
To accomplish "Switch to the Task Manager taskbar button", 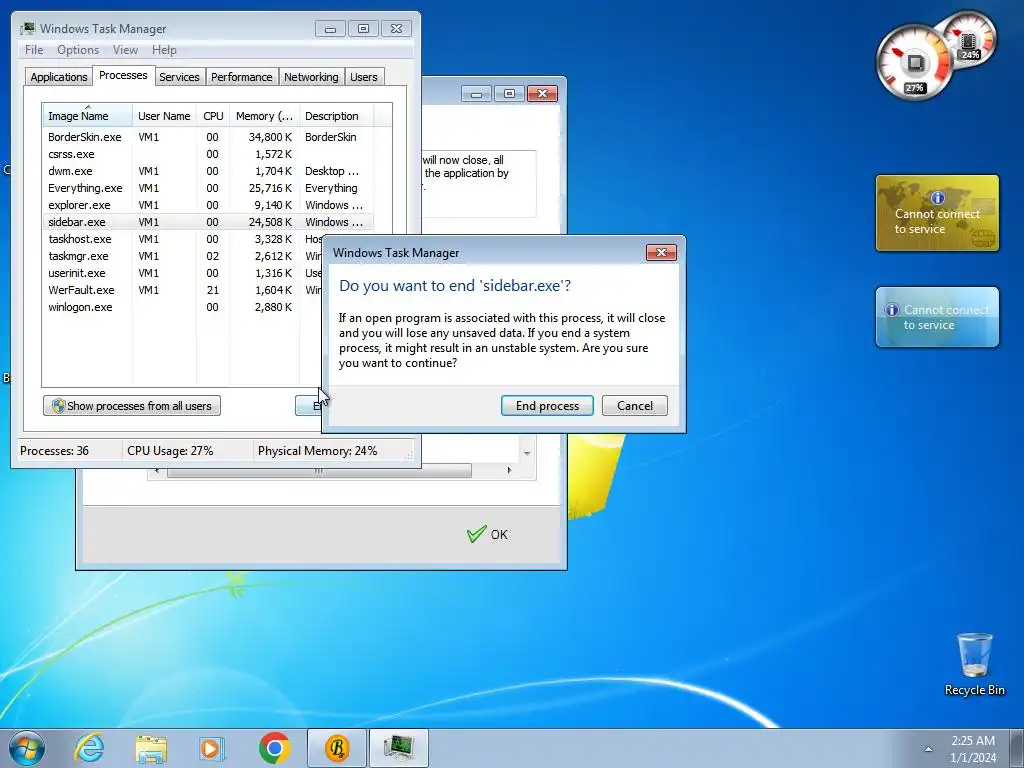I will coord(399,748).
